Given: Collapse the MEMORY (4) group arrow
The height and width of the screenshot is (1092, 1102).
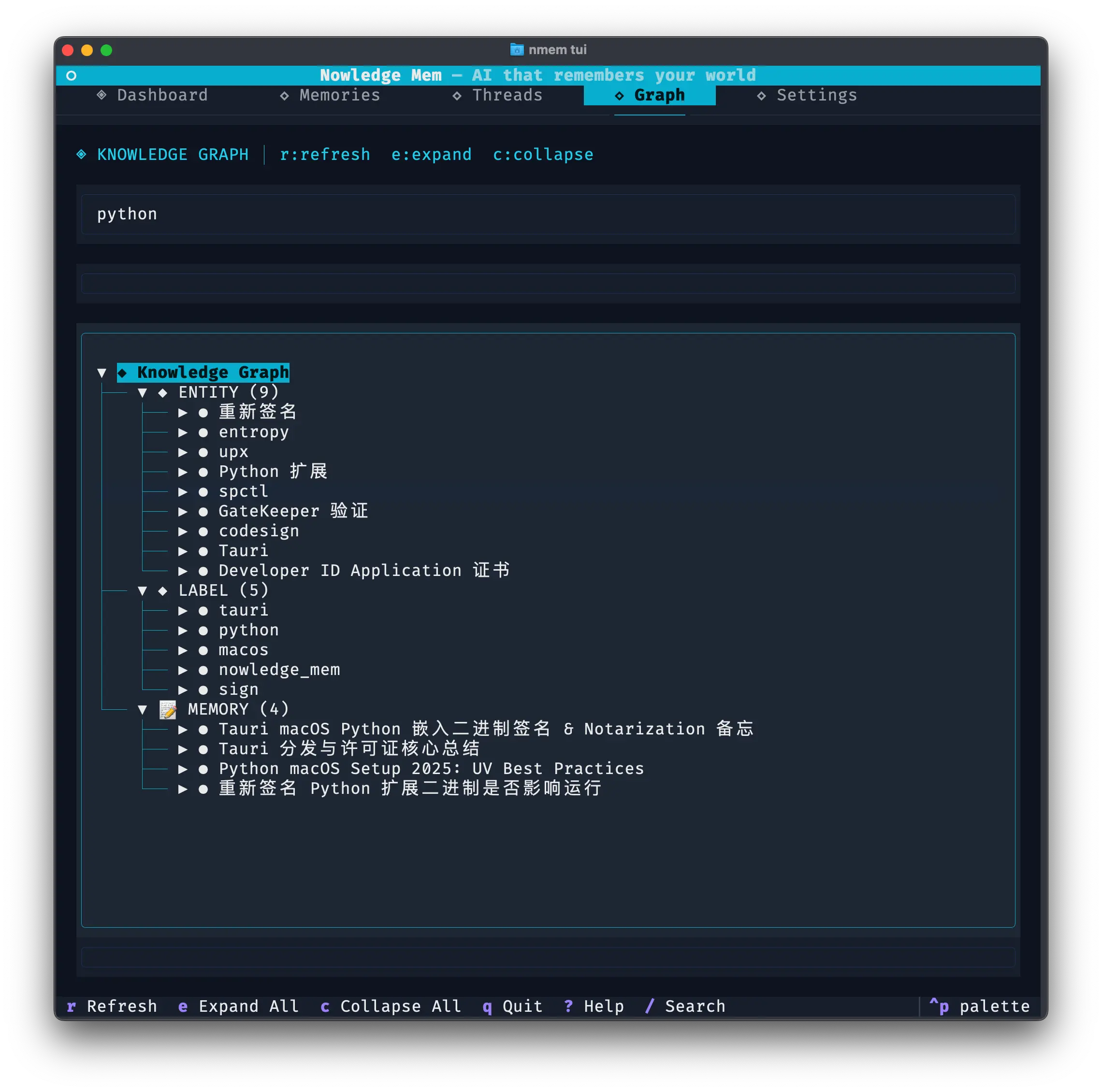Looking at the screenshot, I should tap(143, 709).
